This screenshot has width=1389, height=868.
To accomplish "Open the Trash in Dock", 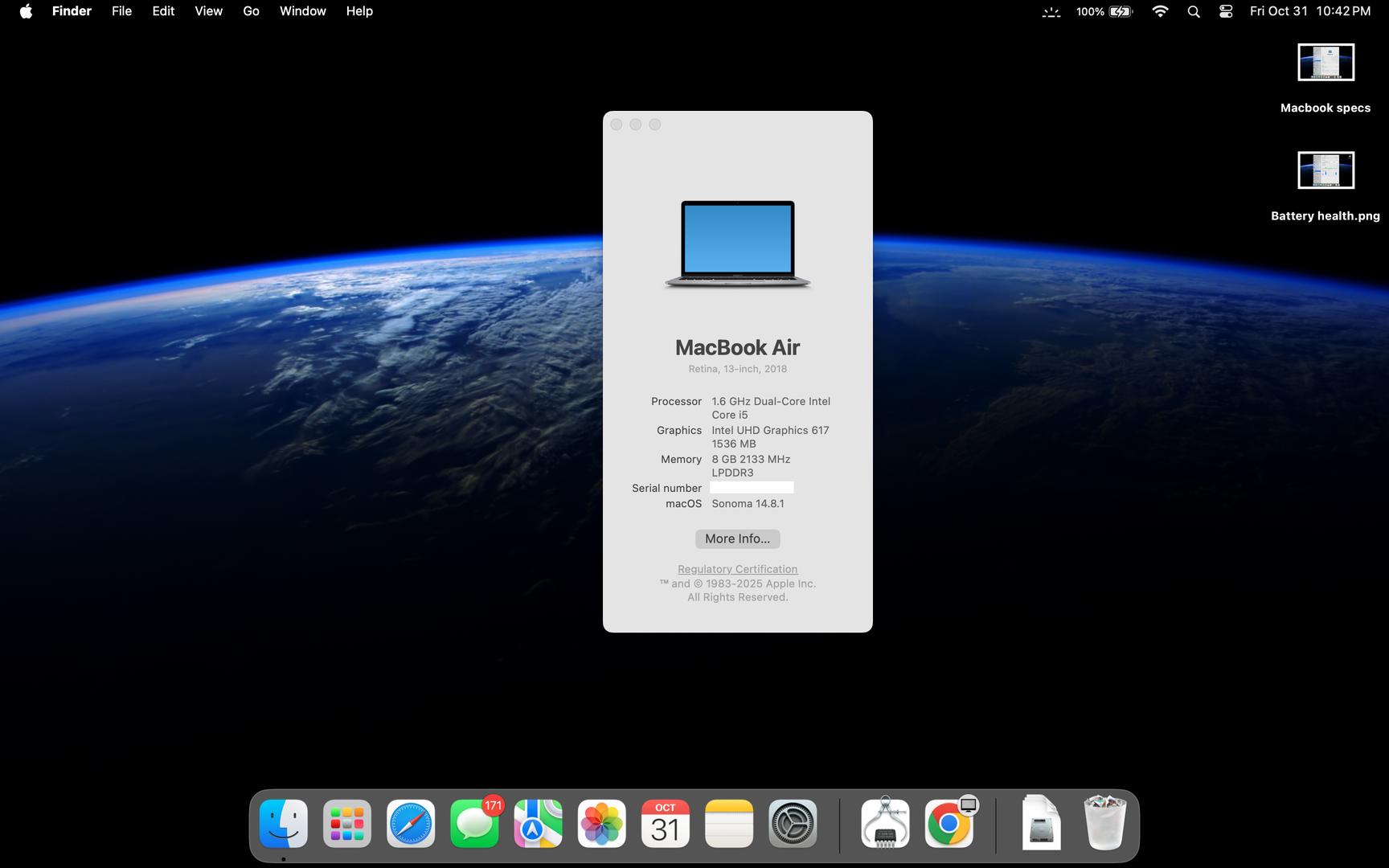I will click(1104, 824).
